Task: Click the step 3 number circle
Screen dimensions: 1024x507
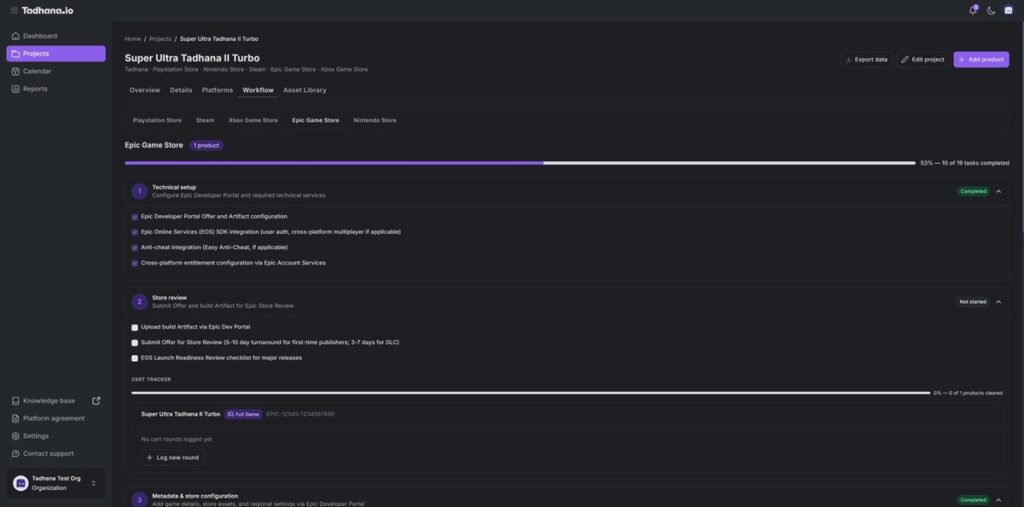Action: pos(139,500)
